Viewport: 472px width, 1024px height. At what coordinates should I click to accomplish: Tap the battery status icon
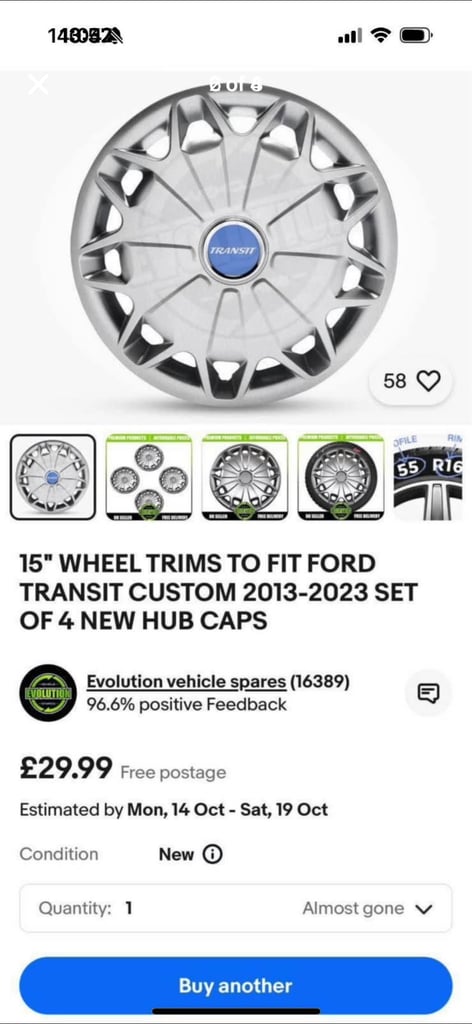click(x=416, y=35)
